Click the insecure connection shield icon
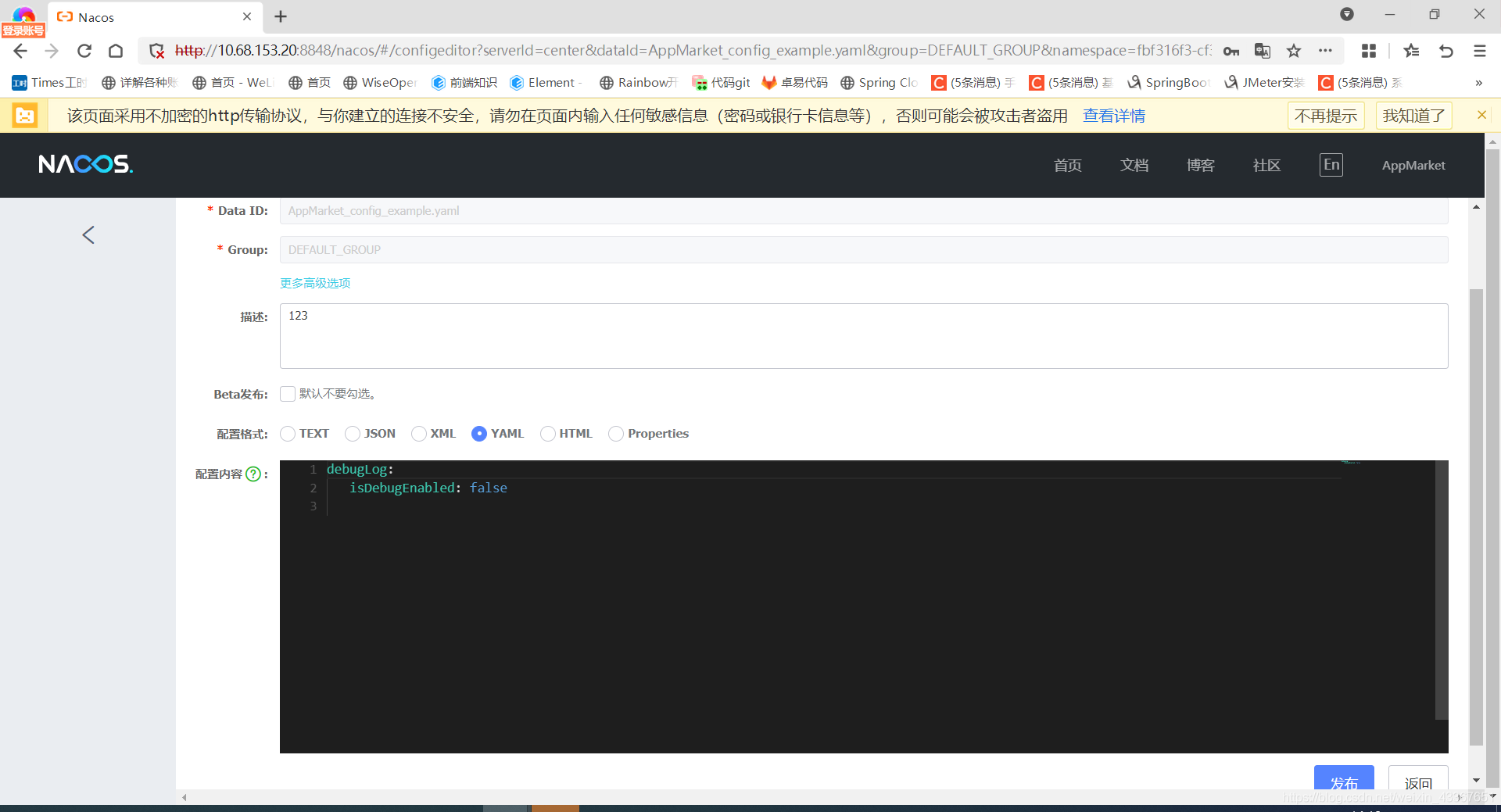 (x=157, y=51)
